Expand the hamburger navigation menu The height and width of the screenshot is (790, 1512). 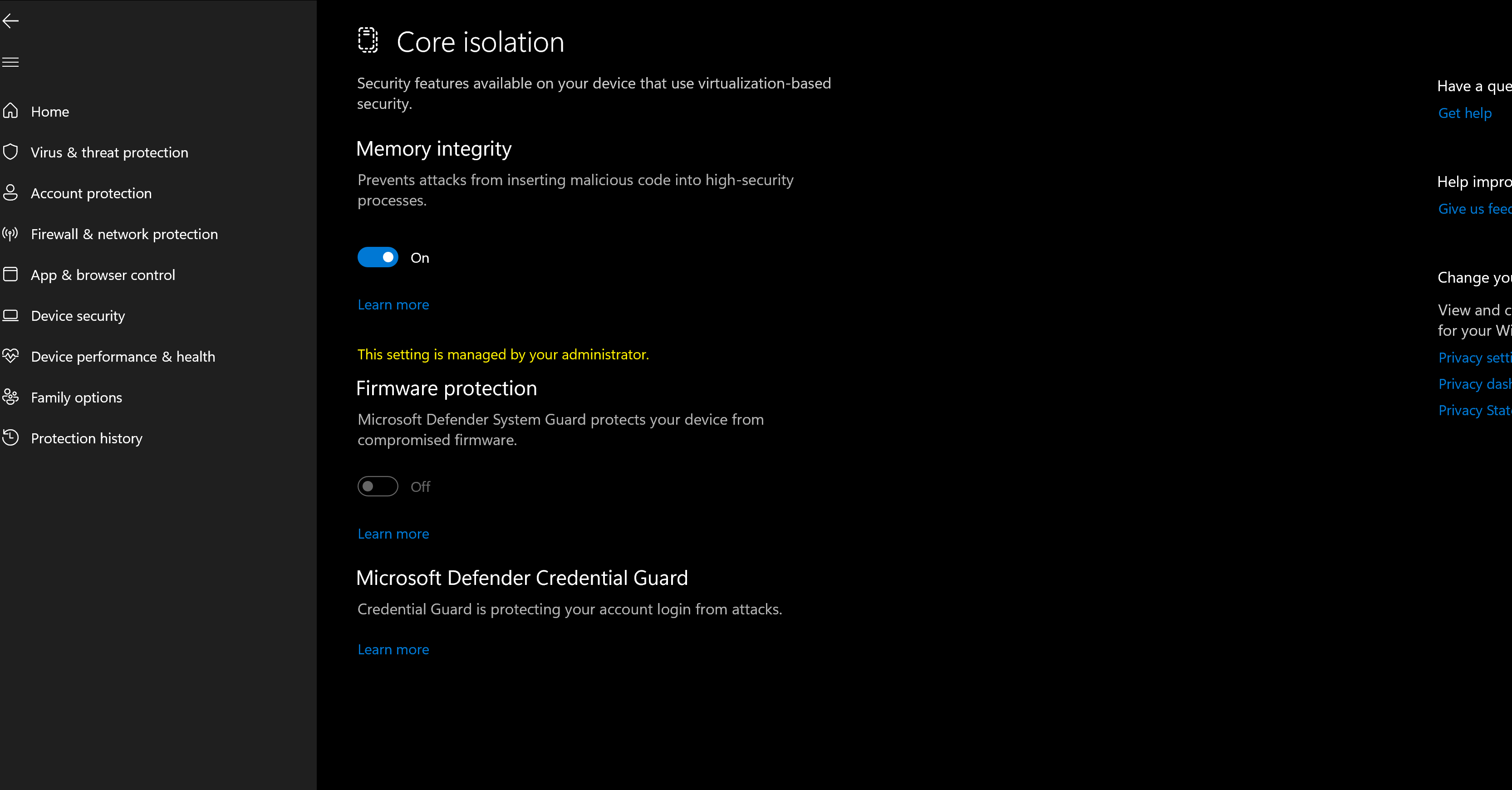(10, 62)
